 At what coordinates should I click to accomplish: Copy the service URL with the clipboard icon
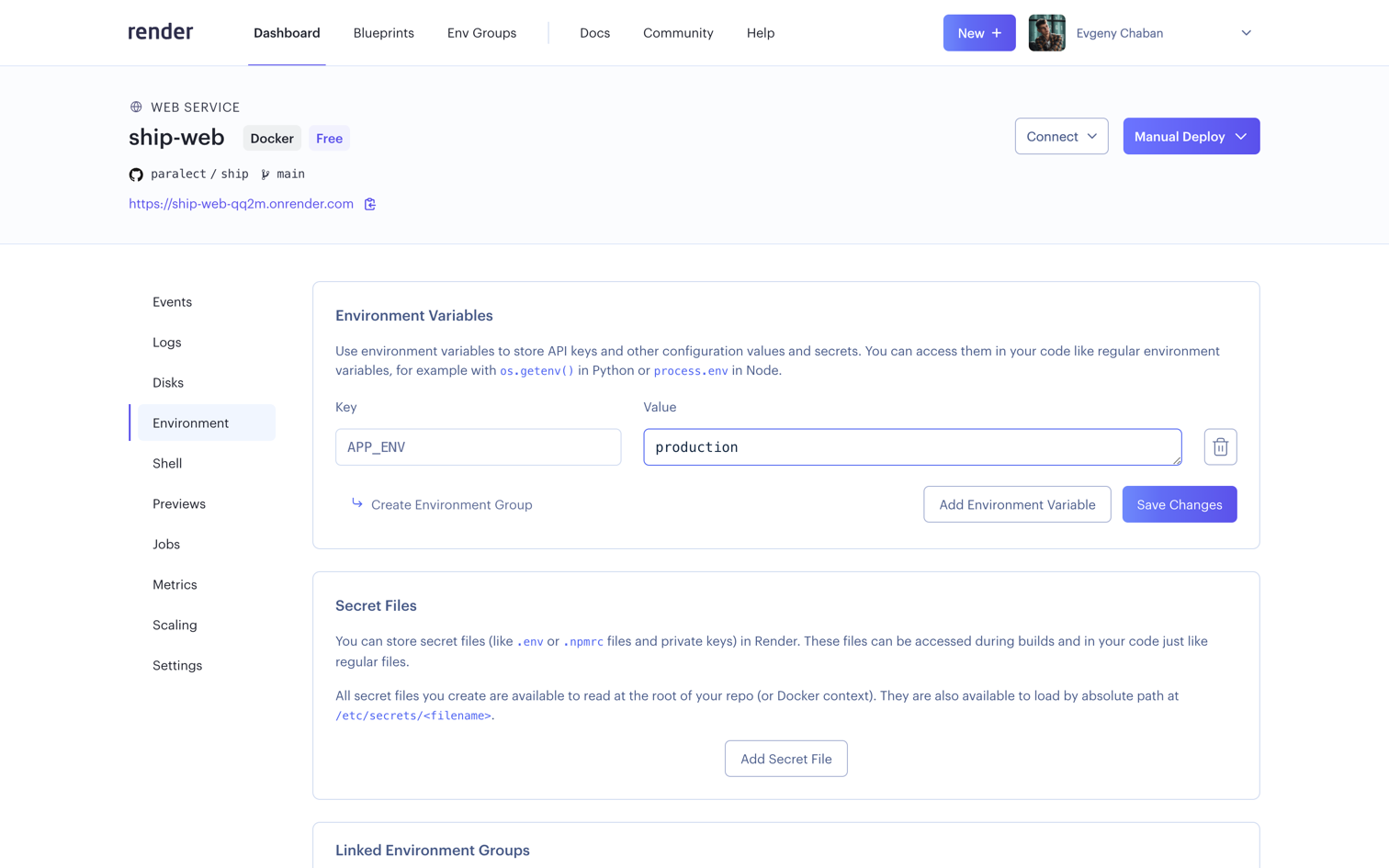point(370,204)
